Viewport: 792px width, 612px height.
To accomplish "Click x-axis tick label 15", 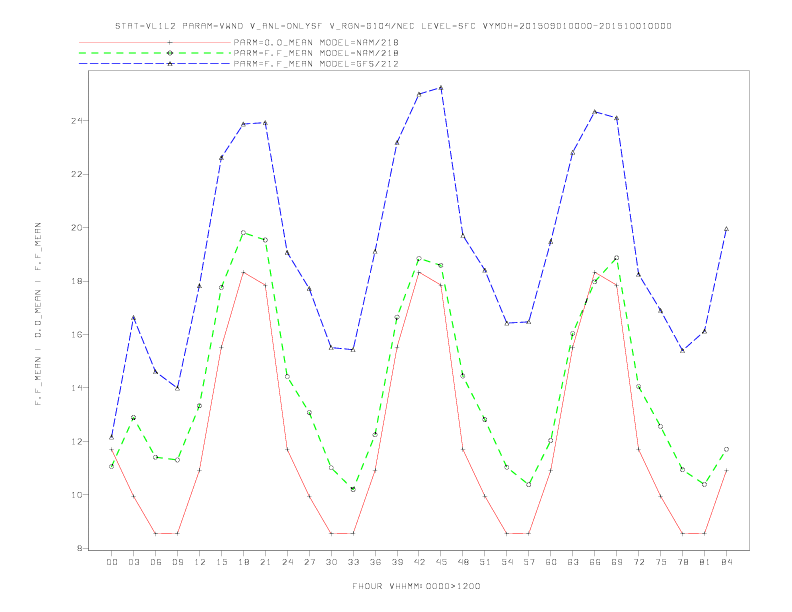I will (x=221, y=562).
